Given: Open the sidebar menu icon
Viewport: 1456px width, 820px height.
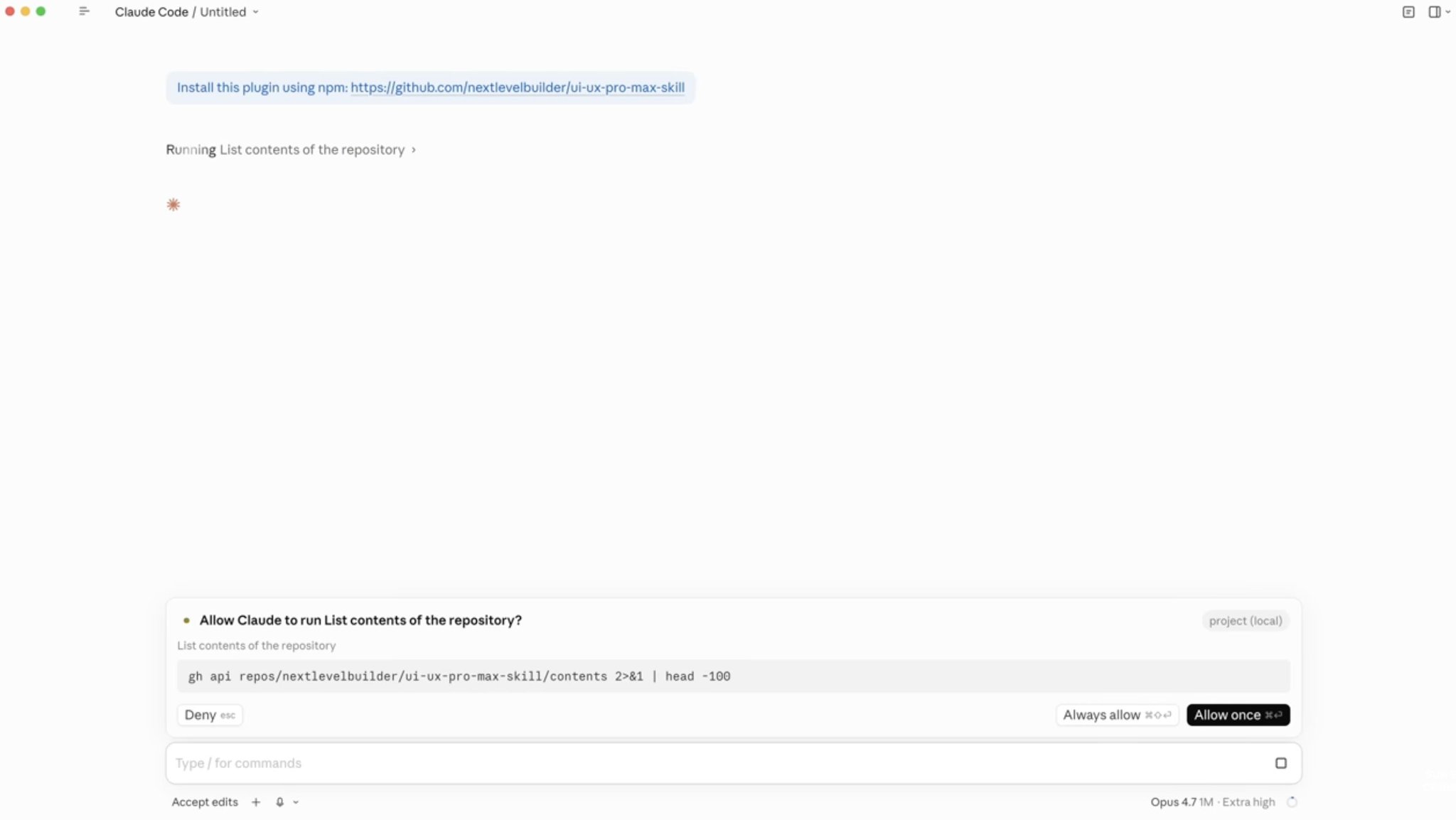Looking at the screenshot, I should pos(84,11).
